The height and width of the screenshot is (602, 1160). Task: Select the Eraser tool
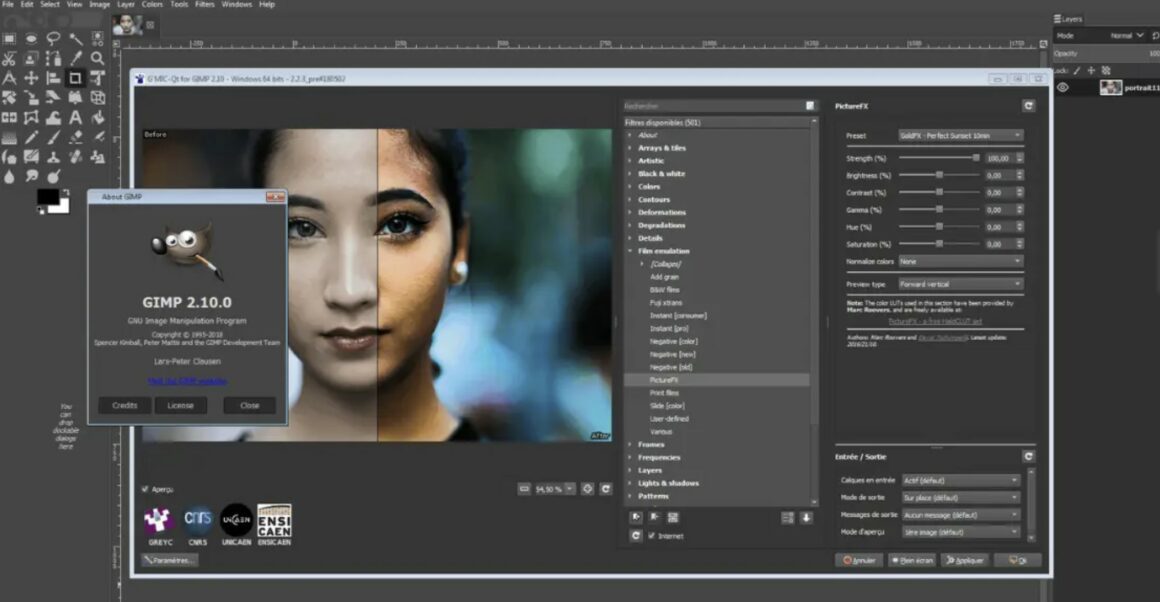tap(75, 138)
